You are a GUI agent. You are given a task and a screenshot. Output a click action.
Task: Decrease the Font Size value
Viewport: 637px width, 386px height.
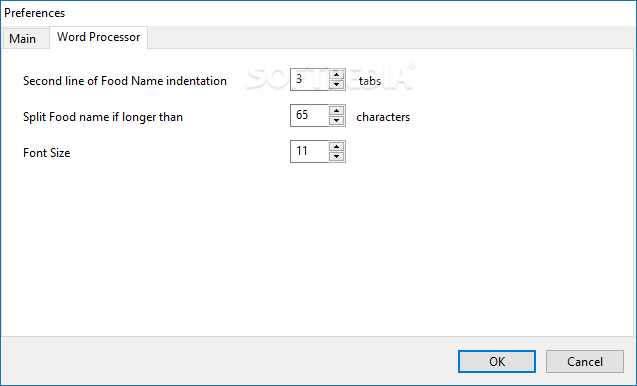pyautogui.click(x=336, y=156)
